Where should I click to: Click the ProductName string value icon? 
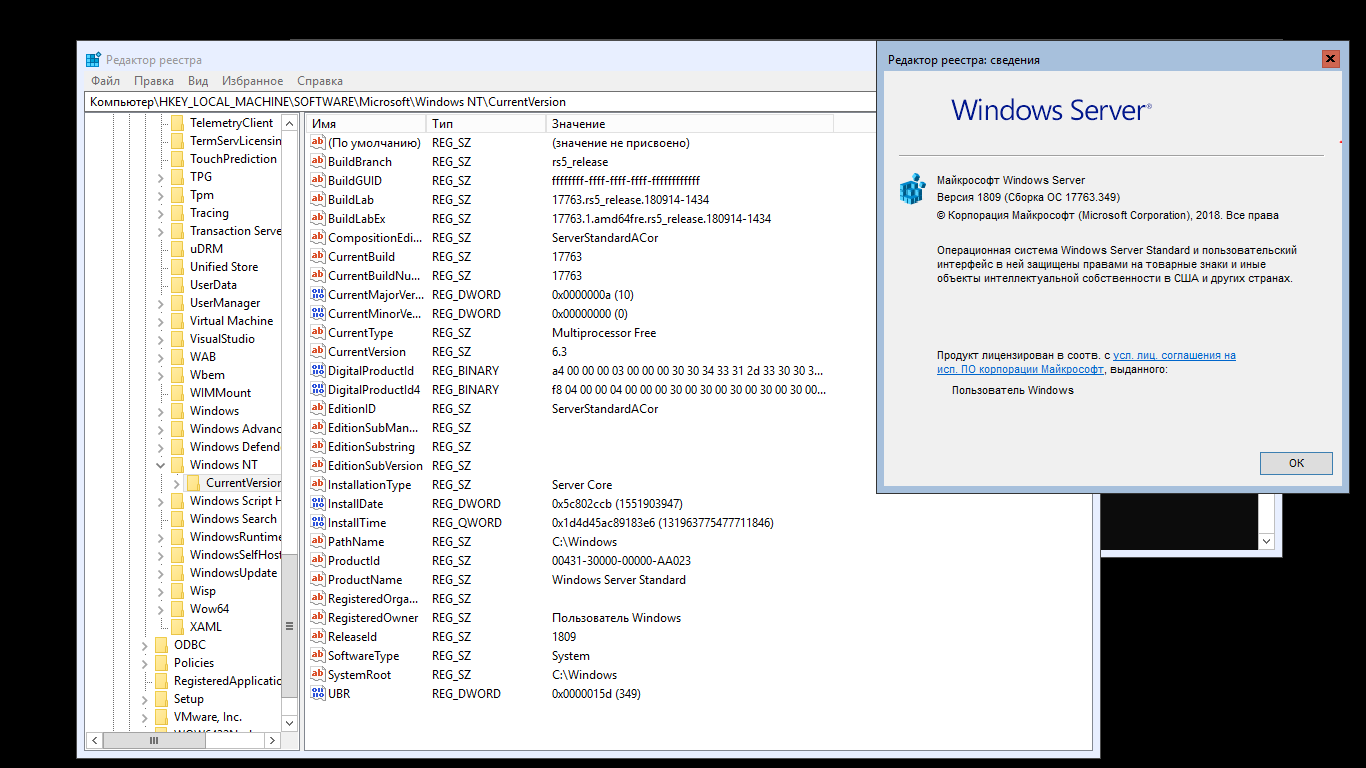(x=318, y=580)
